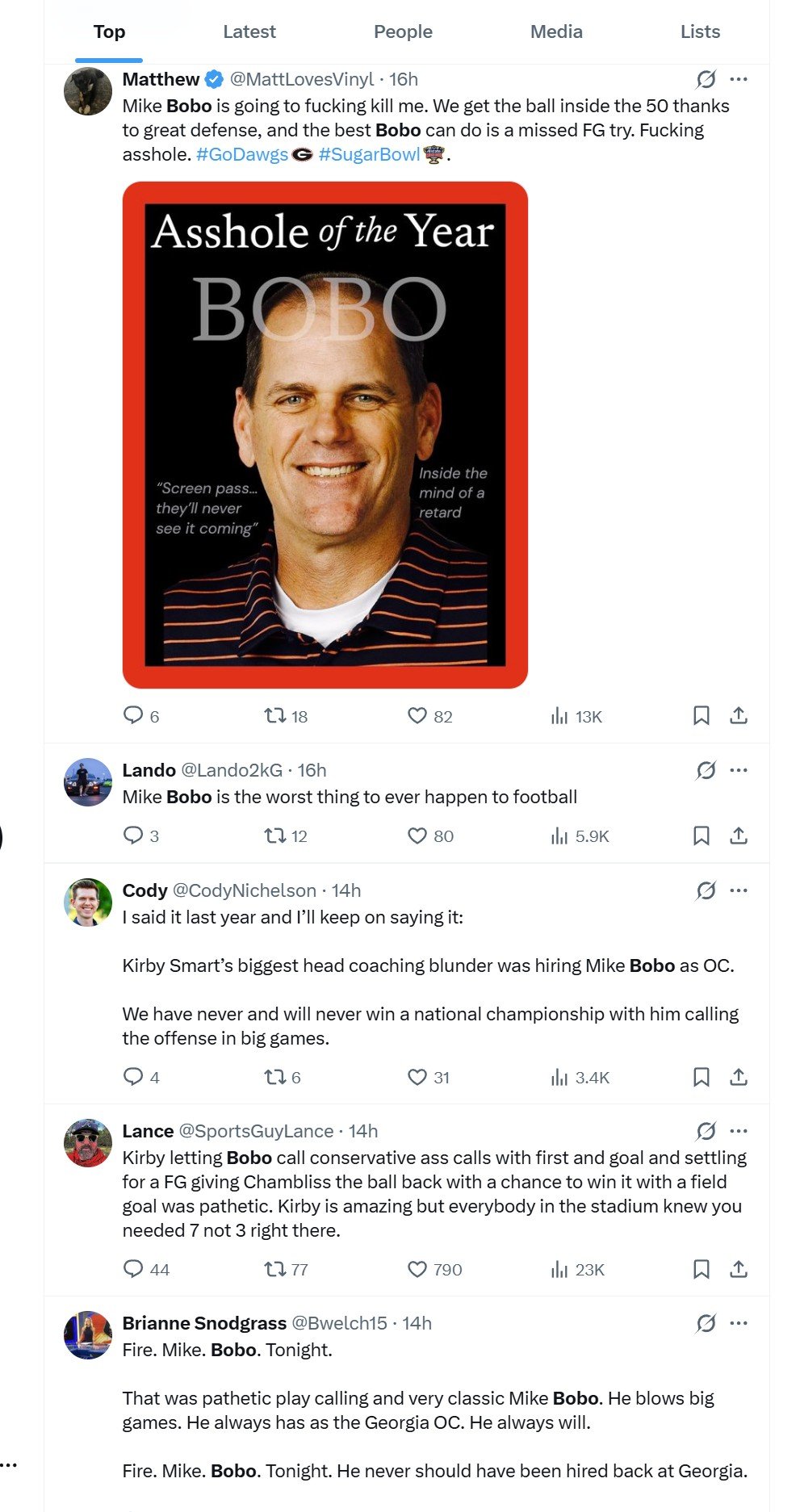Bookmark Lance's tweet
800x1512 pixels.
click(701, 1269)
